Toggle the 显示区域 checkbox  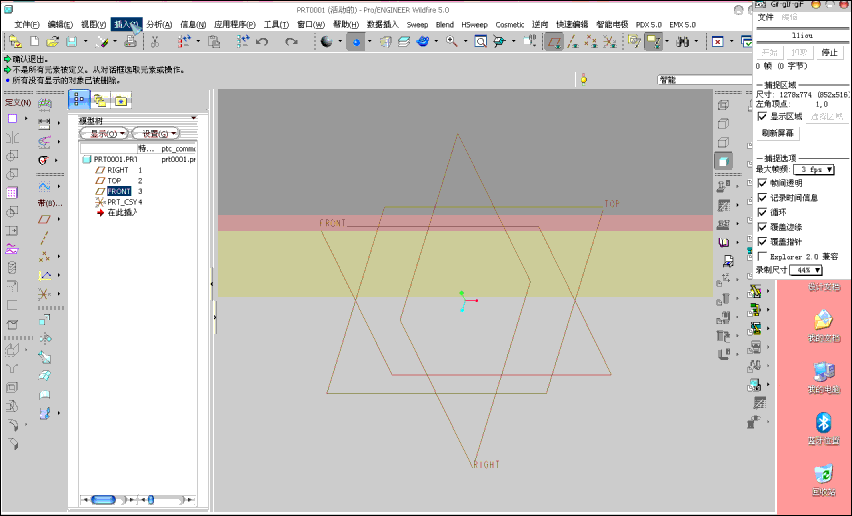click(x=762, y=116)
